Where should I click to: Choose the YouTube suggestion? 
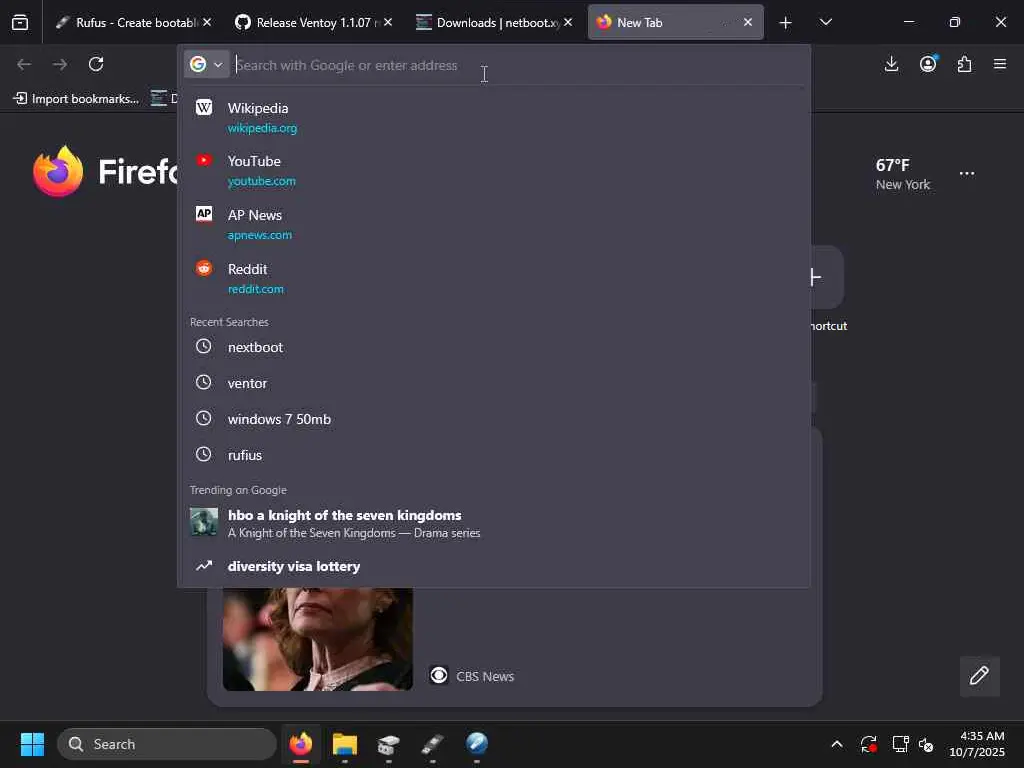[x=494, y=170]
